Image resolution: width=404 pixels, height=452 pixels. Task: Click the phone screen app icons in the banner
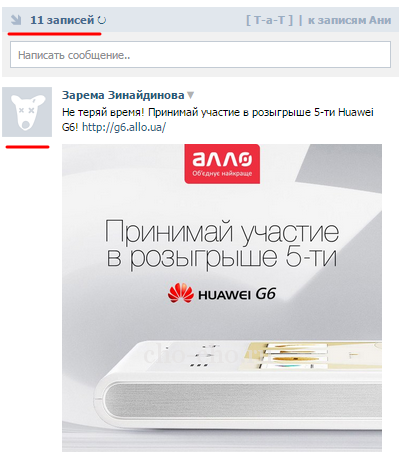point(292,356)
